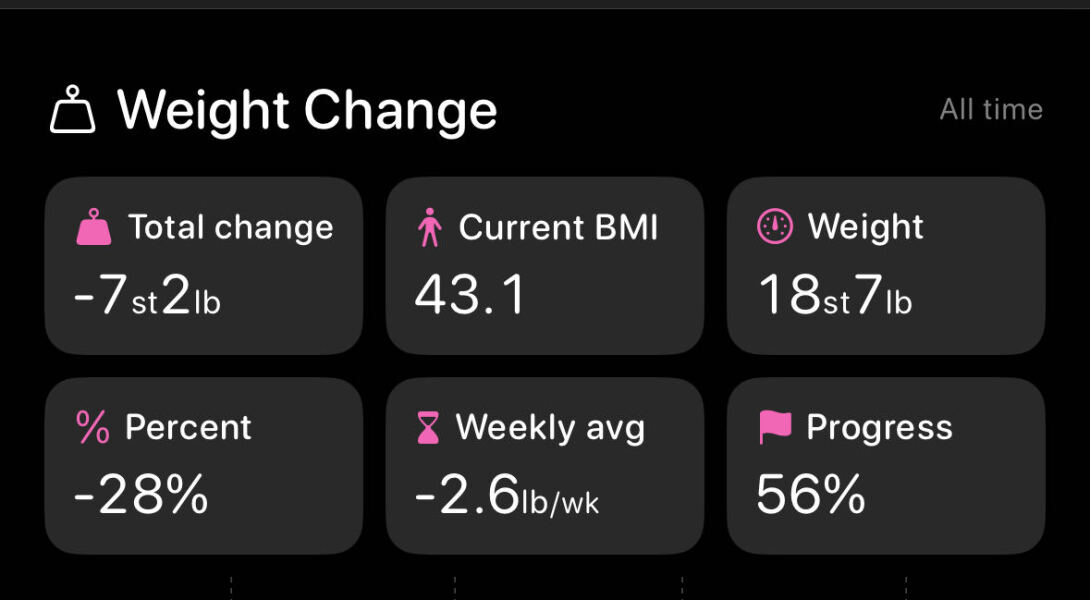Open the Progress card
The width and height of the screenshot is (1090, 600).
tap(886, 466)
